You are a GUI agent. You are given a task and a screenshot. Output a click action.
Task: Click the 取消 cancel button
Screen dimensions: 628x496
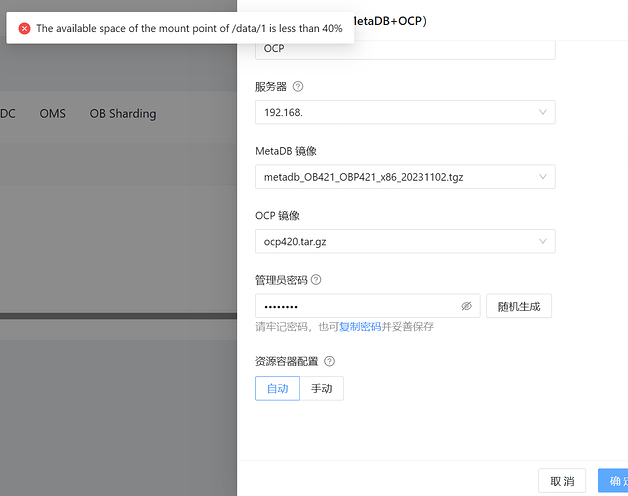(x=562, y=481)
